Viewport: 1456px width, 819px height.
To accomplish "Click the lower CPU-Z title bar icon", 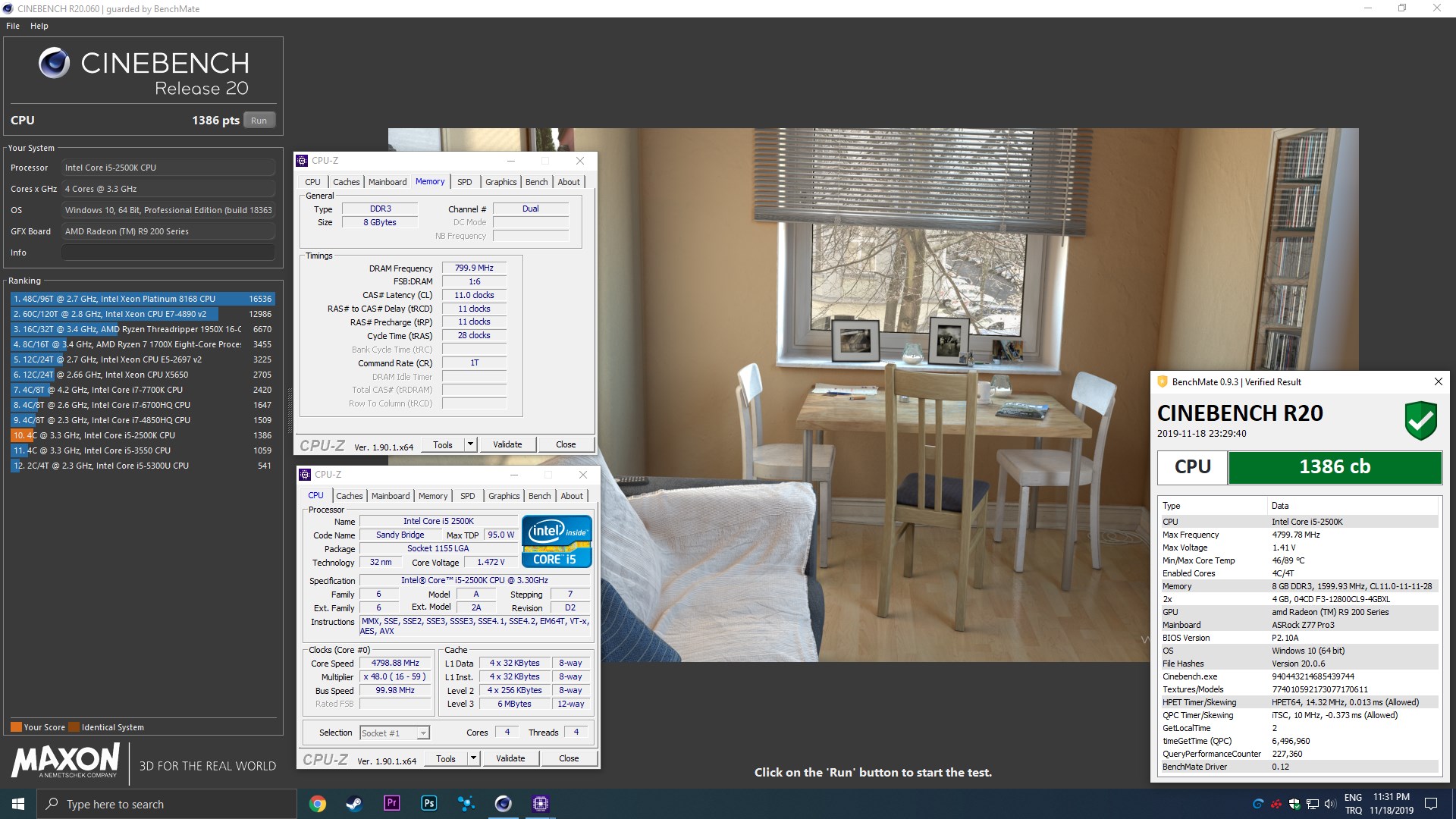I will tap(305, 475).
